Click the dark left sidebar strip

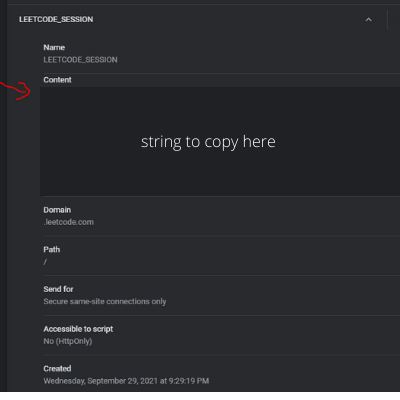[x=3, y=196]
